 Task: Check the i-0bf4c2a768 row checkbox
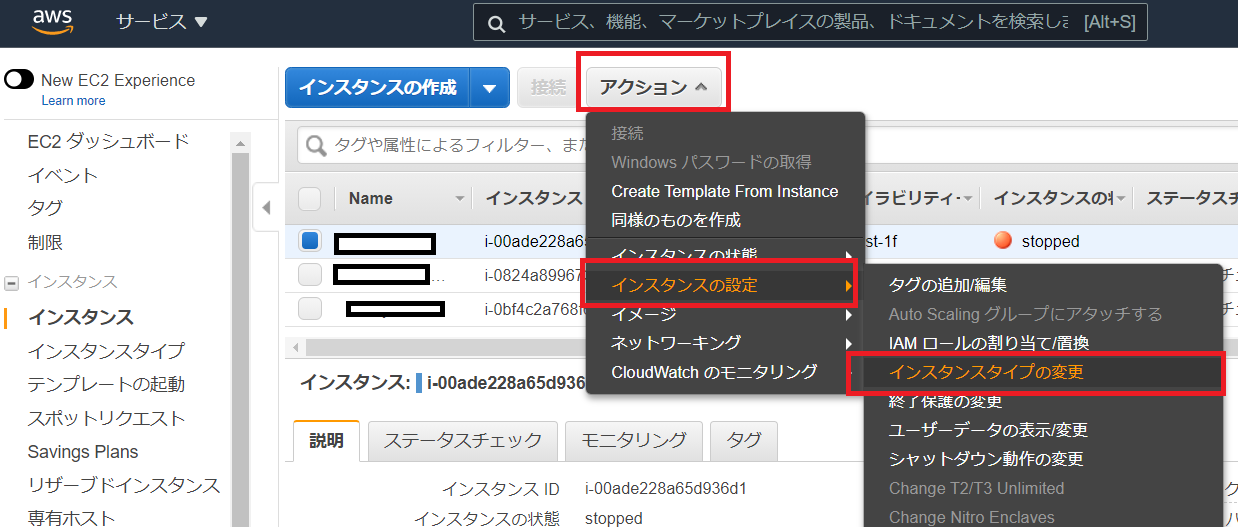click(310, 308)
